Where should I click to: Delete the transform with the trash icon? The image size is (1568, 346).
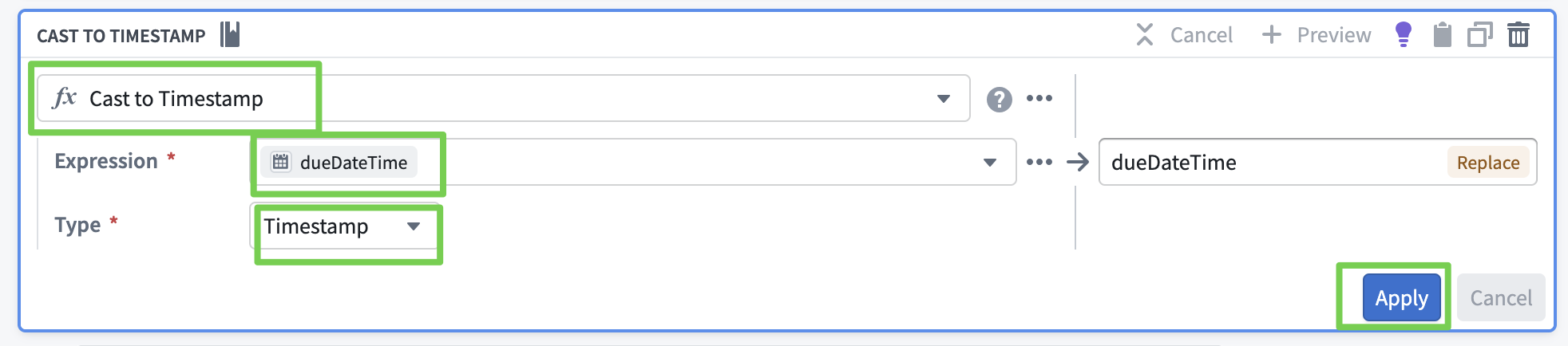pyautogui.click(x=1518, y=35)
